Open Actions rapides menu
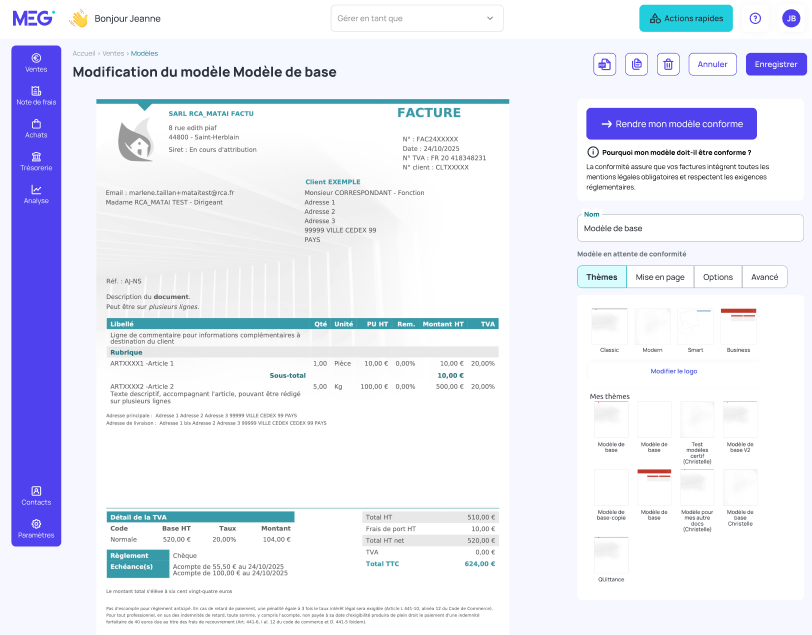The height and width of the screenshot is (635, 812). pos(686,19)
